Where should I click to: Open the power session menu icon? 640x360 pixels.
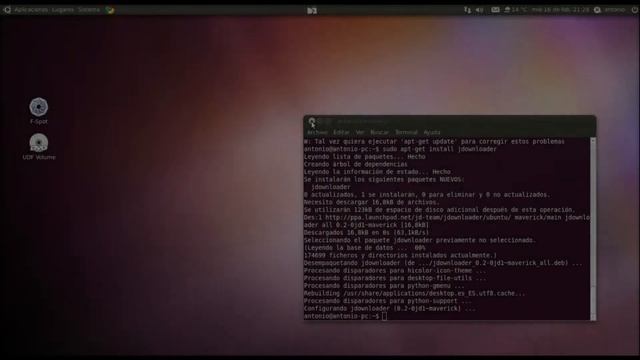634,10
